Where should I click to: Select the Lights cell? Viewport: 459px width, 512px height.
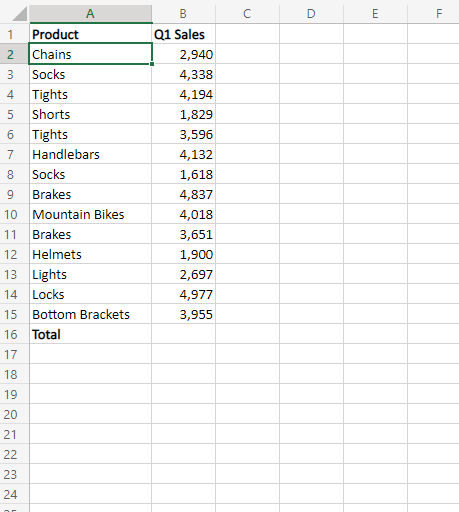click(x=90, y=274)
